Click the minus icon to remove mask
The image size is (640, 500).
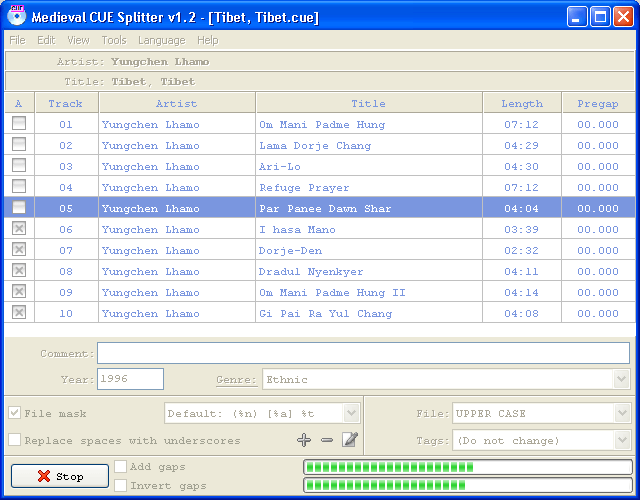[327, 440]
